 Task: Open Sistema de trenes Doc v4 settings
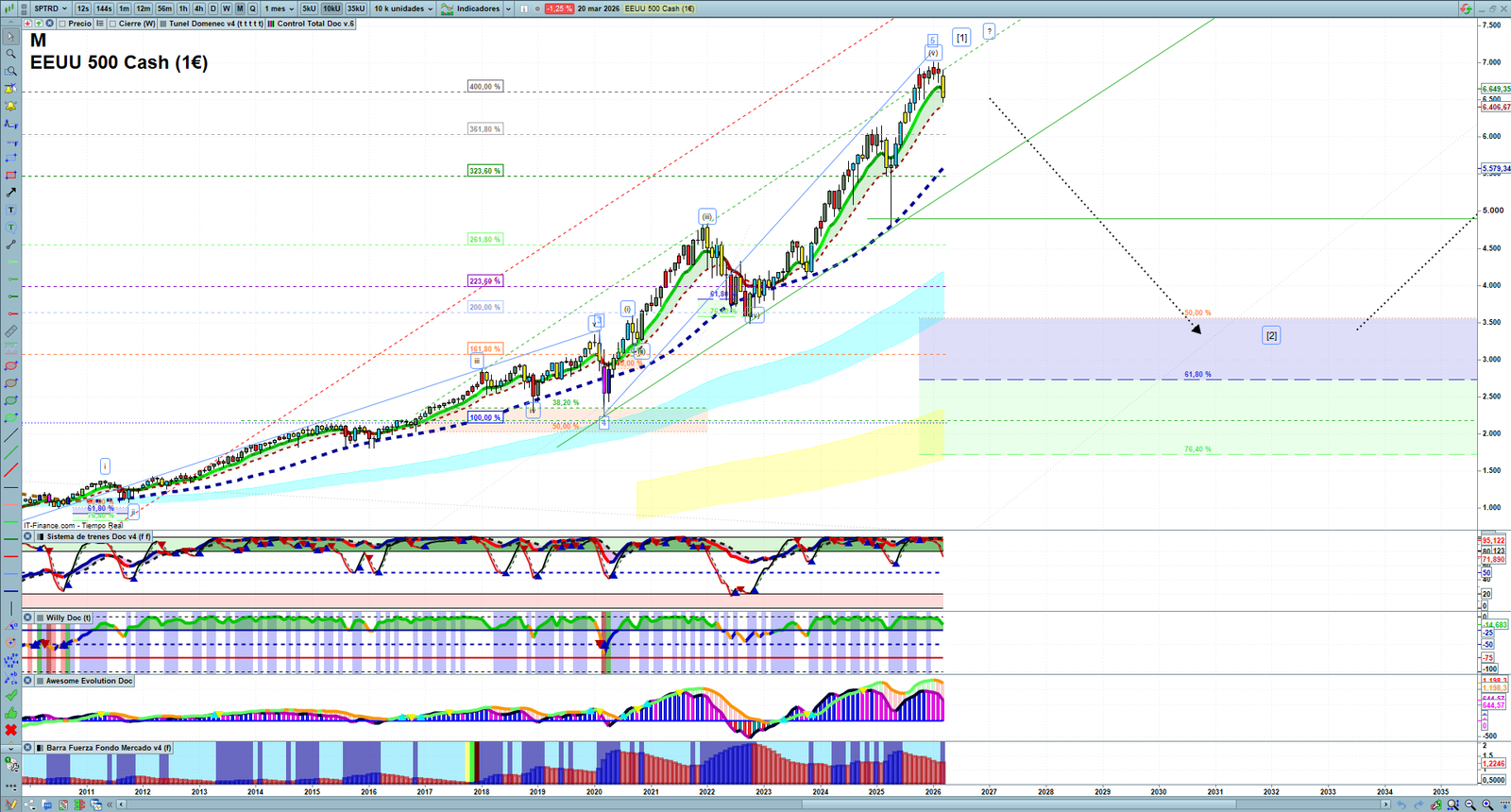click(94, 536)
